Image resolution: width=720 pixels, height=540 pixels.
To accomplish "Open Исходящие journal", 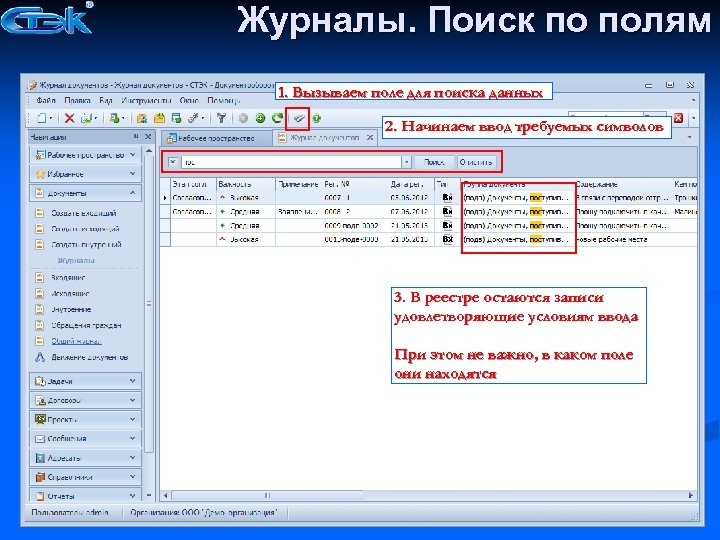I will 70,293.
